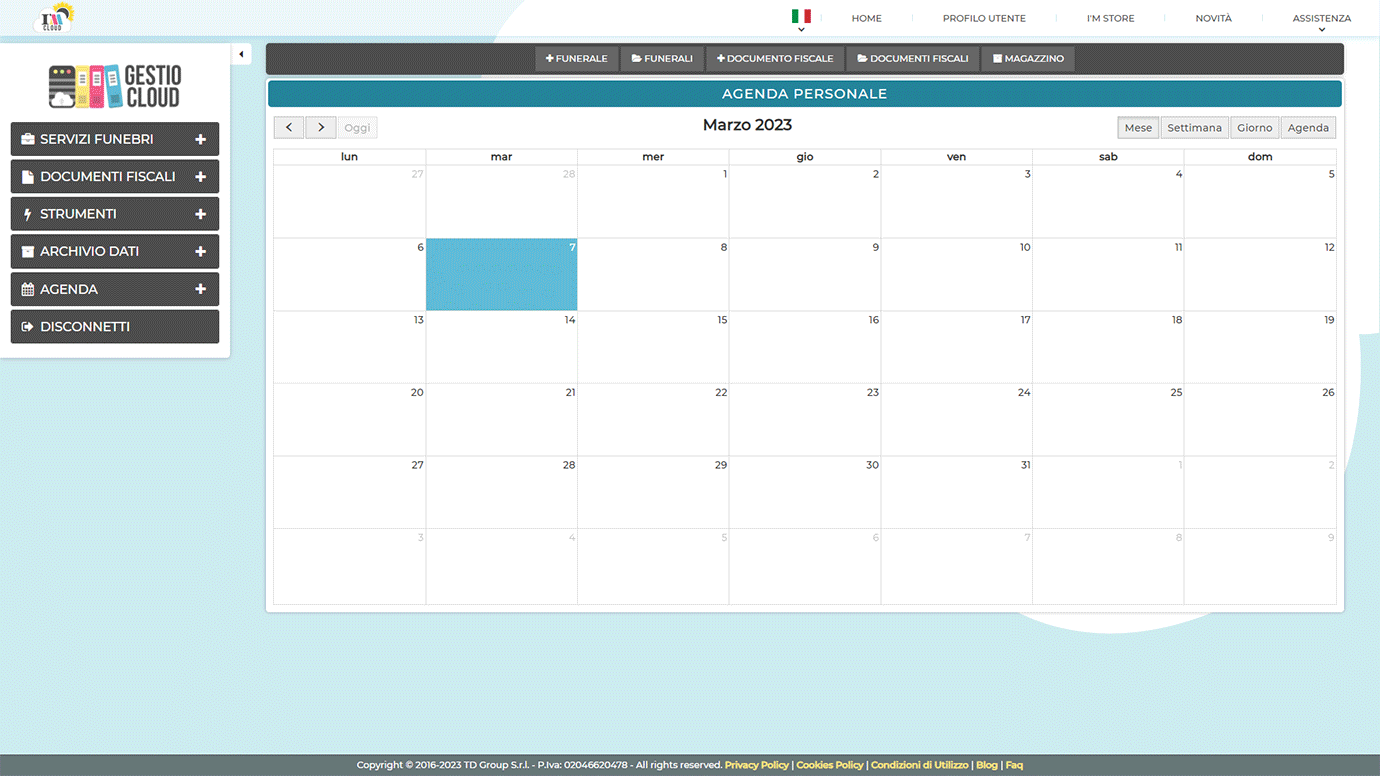Viewport: 1380px width, 776px height.
Task: Click the calendar icon beside Agenda
Action: pos(28,289)
